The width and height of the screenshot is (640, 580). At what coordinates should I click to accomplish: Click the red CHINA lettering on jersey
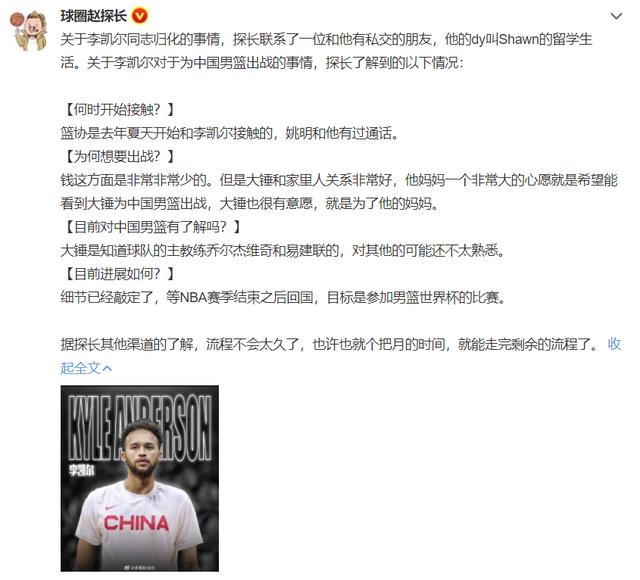[136, 523]
